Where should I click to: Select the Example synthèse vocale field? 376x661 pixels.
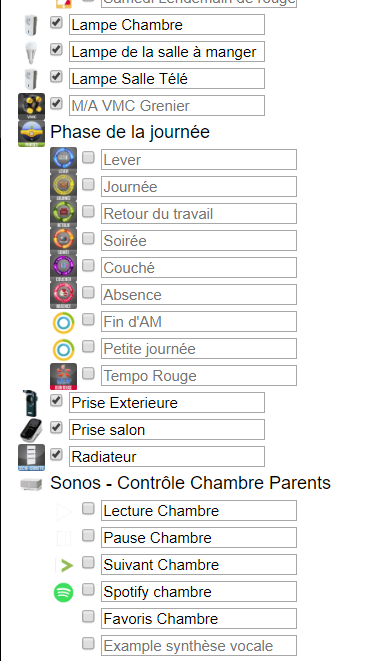click(x=199, y=645)
